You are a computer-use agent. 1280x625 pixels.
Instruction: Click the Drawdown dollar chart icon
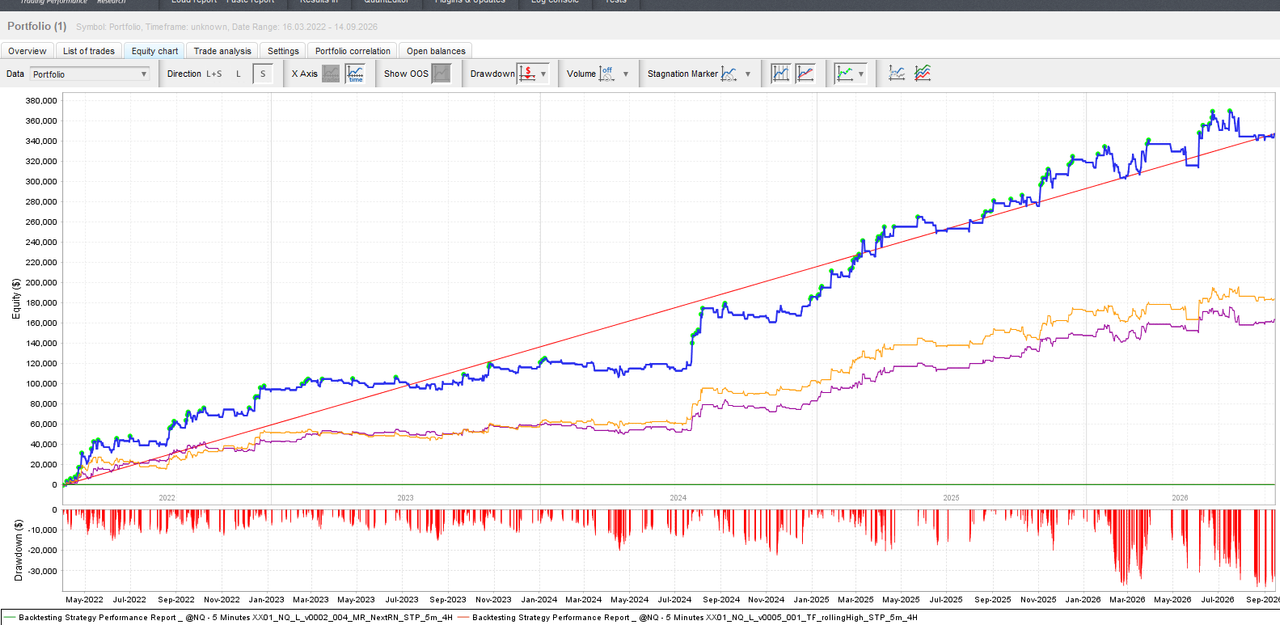(527, 73)
